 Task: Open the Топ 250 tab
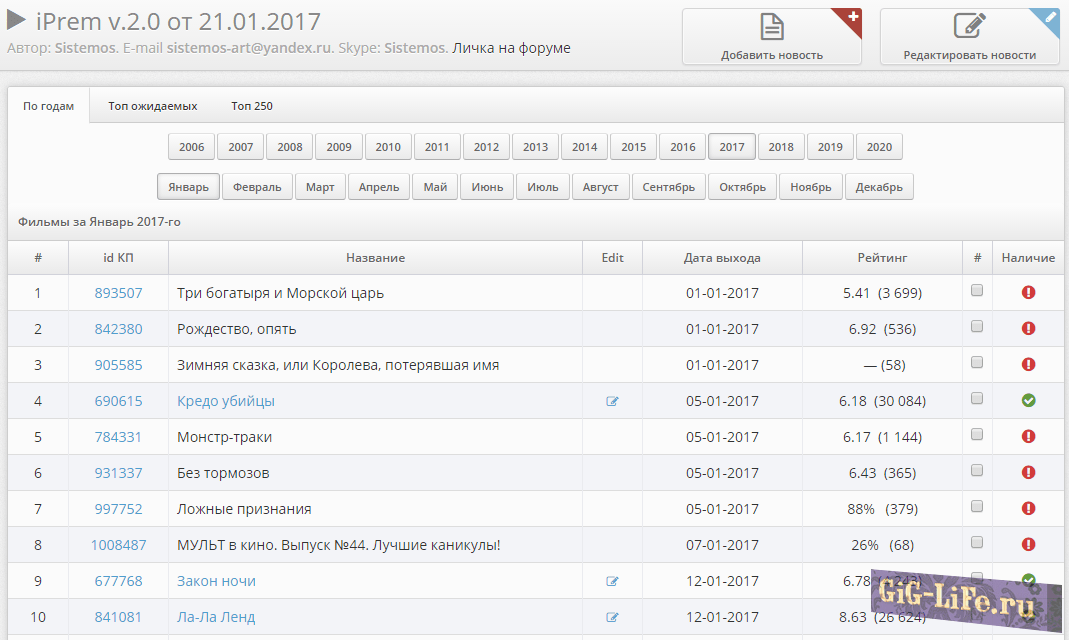252,106
